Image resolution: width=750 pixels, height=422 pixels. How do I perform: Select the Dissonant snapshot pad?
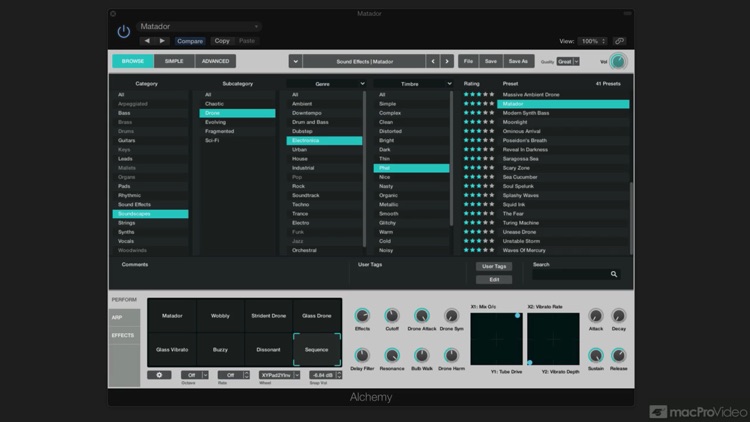pyautogui.click(x=268, y=350)
